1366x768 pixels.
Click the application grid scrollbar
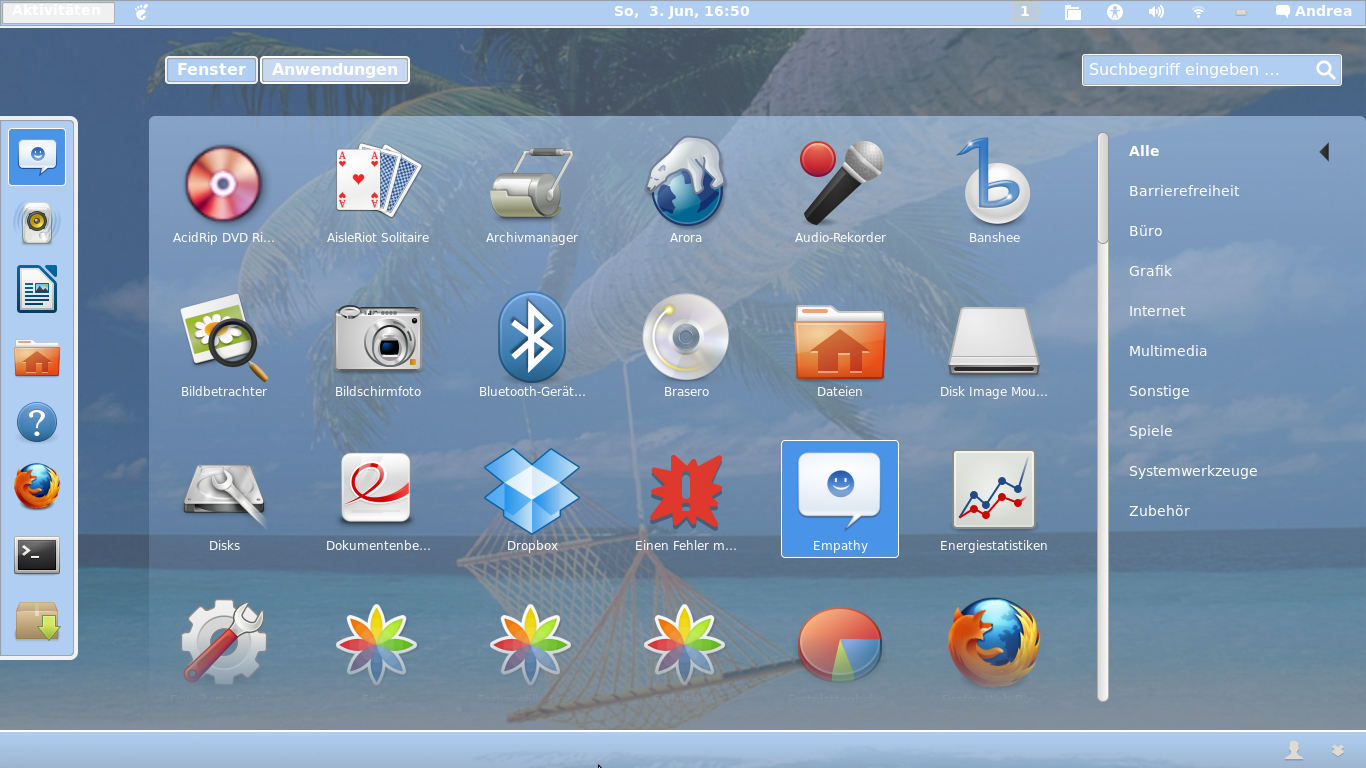pos(1103,188)
